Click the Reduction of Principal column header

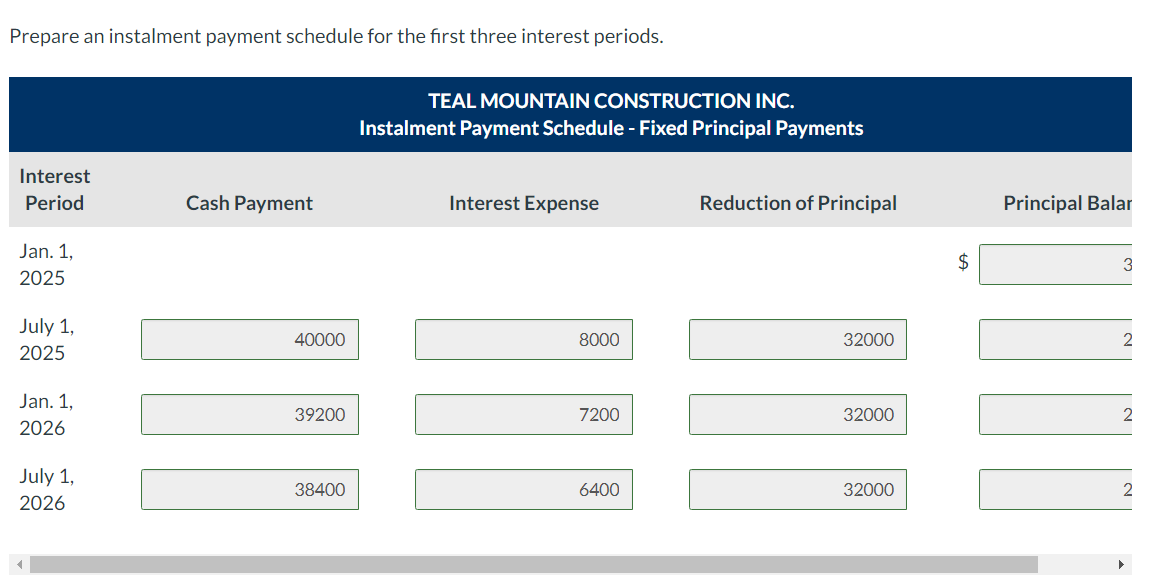(x=797, y=203)
